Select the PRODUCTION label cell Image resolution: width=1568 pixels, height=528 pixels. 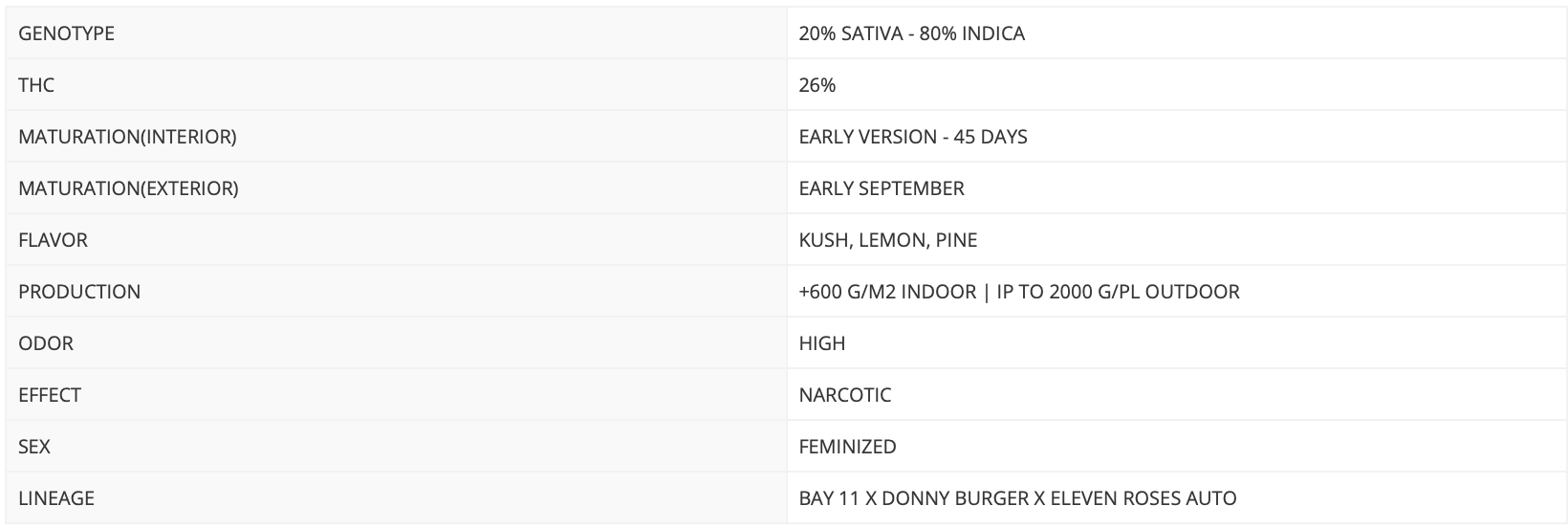397,292
